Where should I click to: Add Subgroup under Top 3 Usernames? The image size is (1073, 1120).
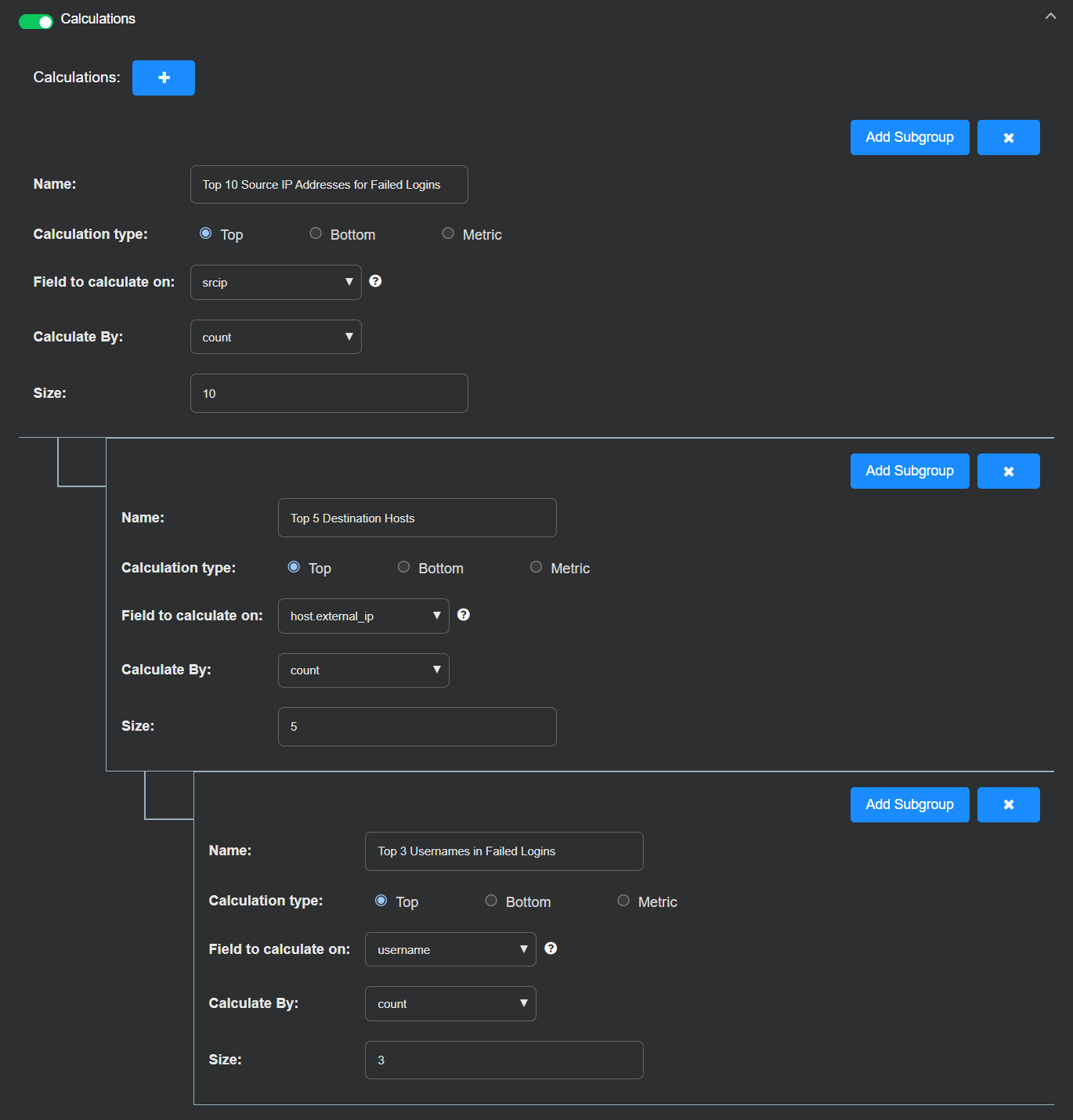(909, 805)
